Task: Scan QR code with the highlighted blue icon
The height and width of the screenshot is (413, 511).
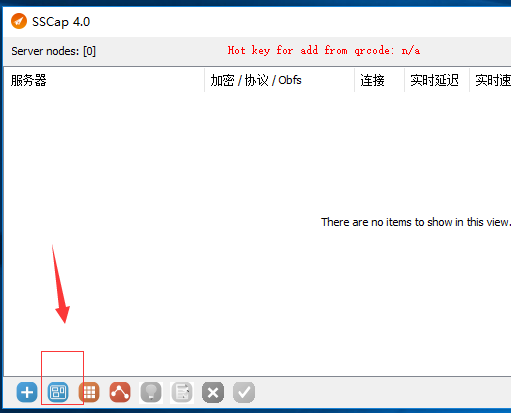Action: 58,392
